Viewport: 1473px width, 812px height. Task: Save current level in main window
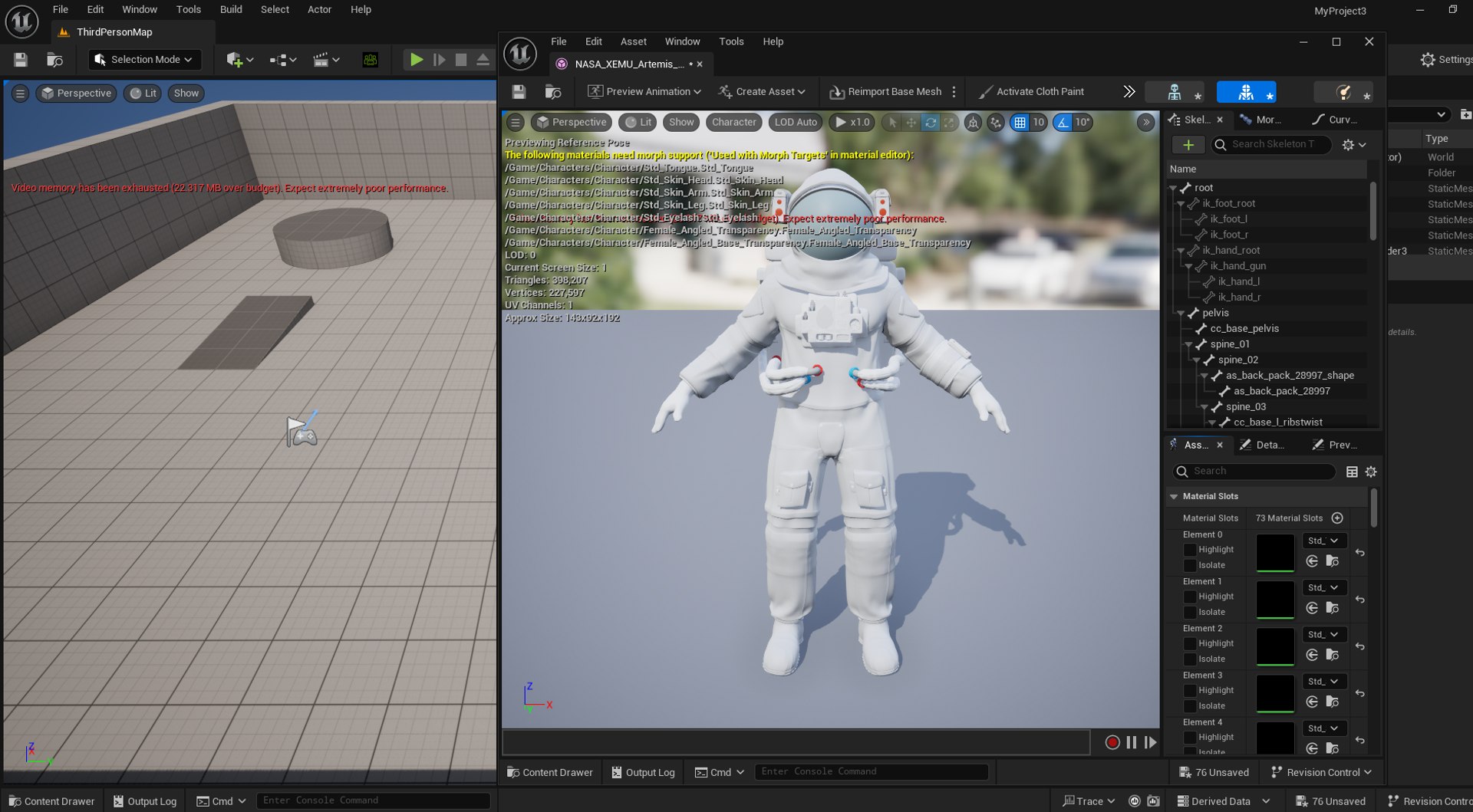(x=21, y=60)
